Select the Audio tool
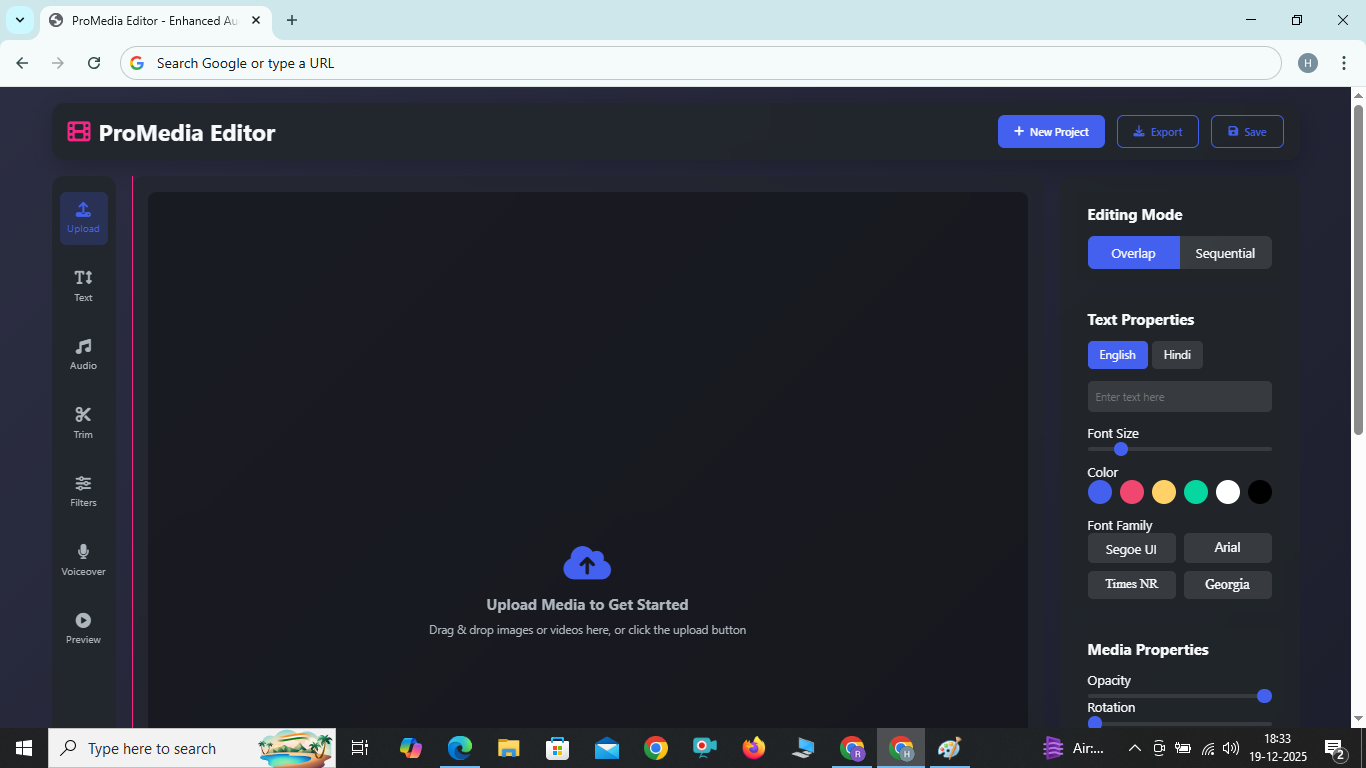1366x768 pixels. pos(83,354)
